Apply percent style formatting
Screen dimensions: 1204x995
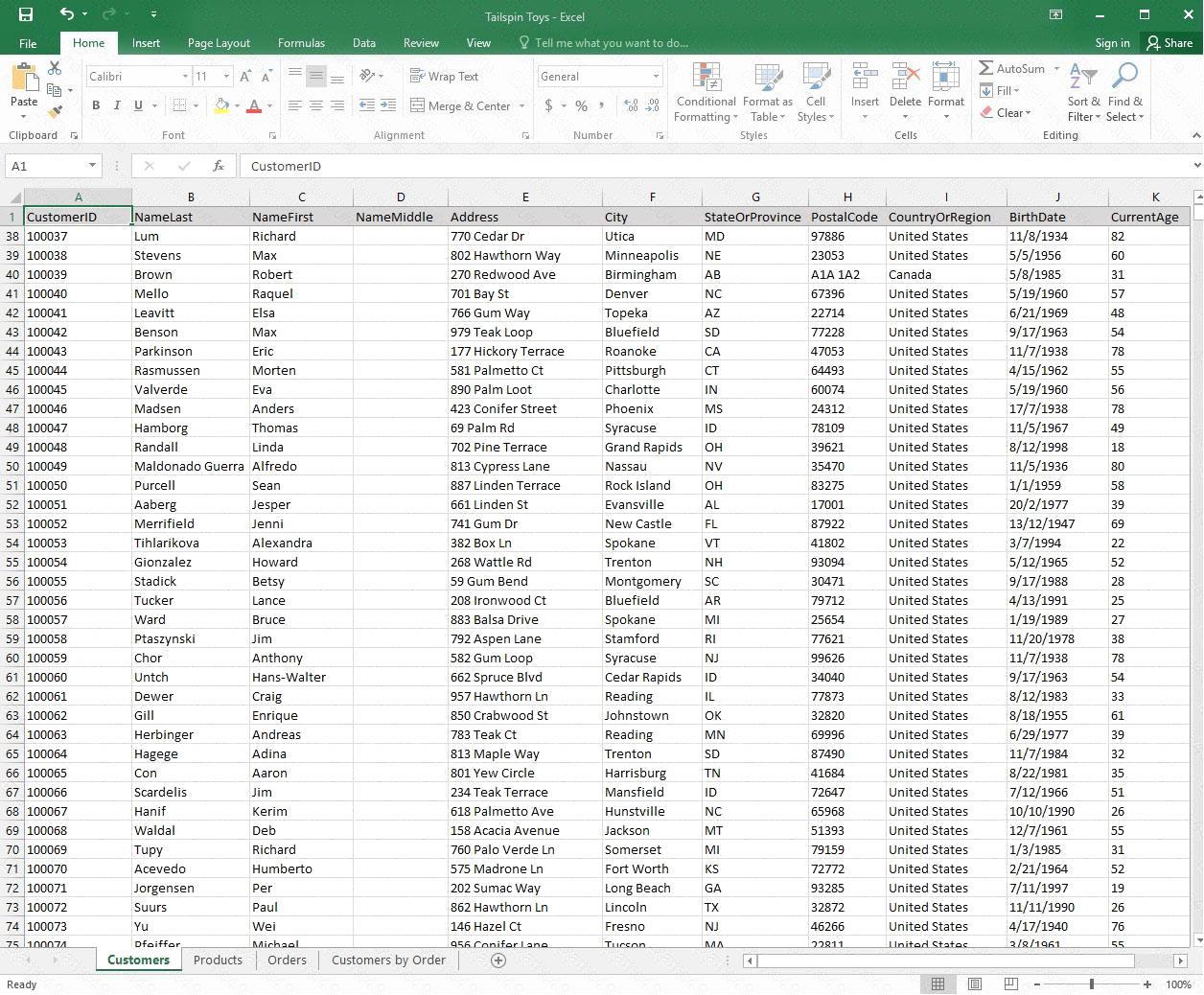[581, 105]
